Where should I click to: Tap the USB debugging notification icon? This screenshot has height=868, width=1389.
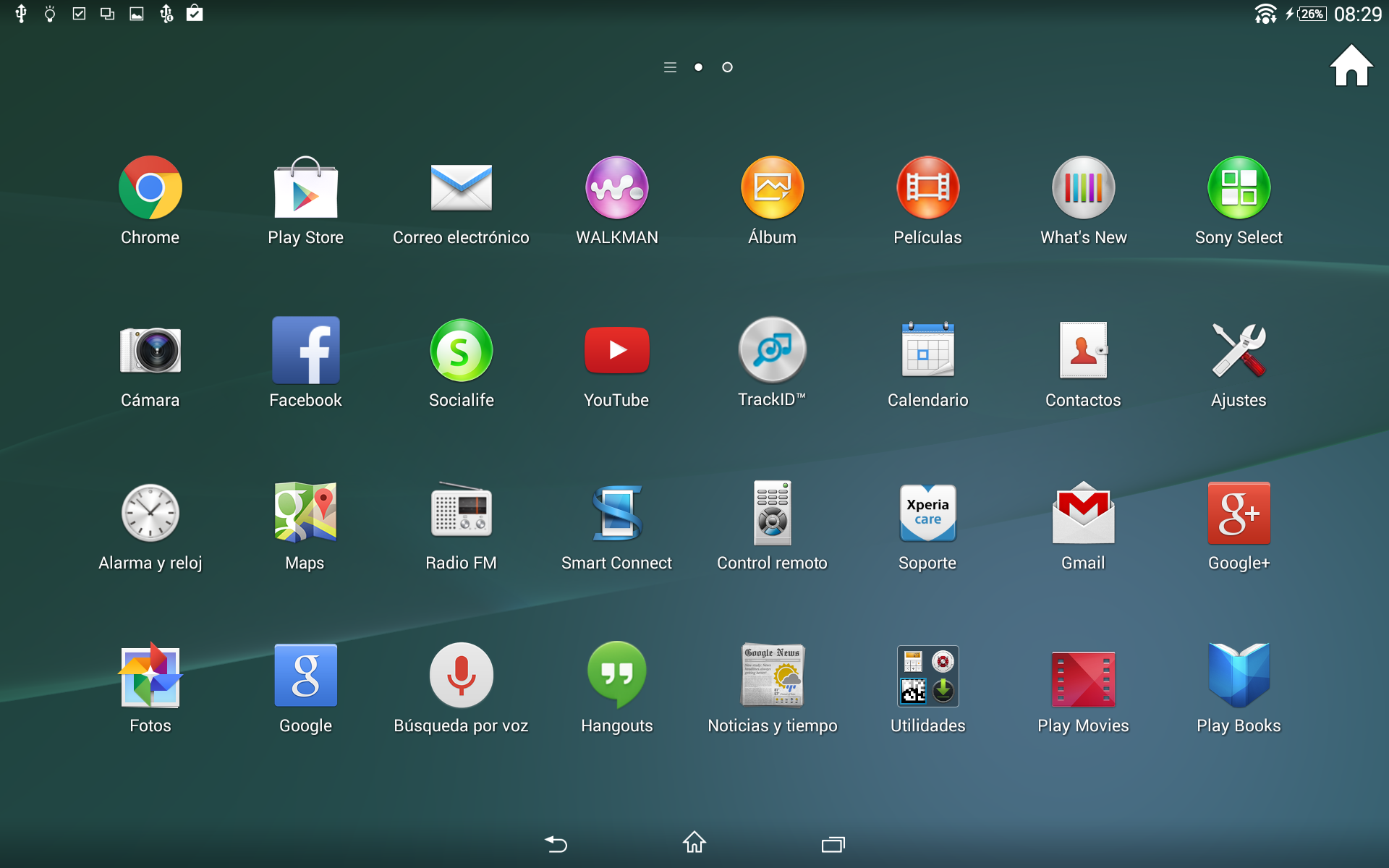pos(166,13)
